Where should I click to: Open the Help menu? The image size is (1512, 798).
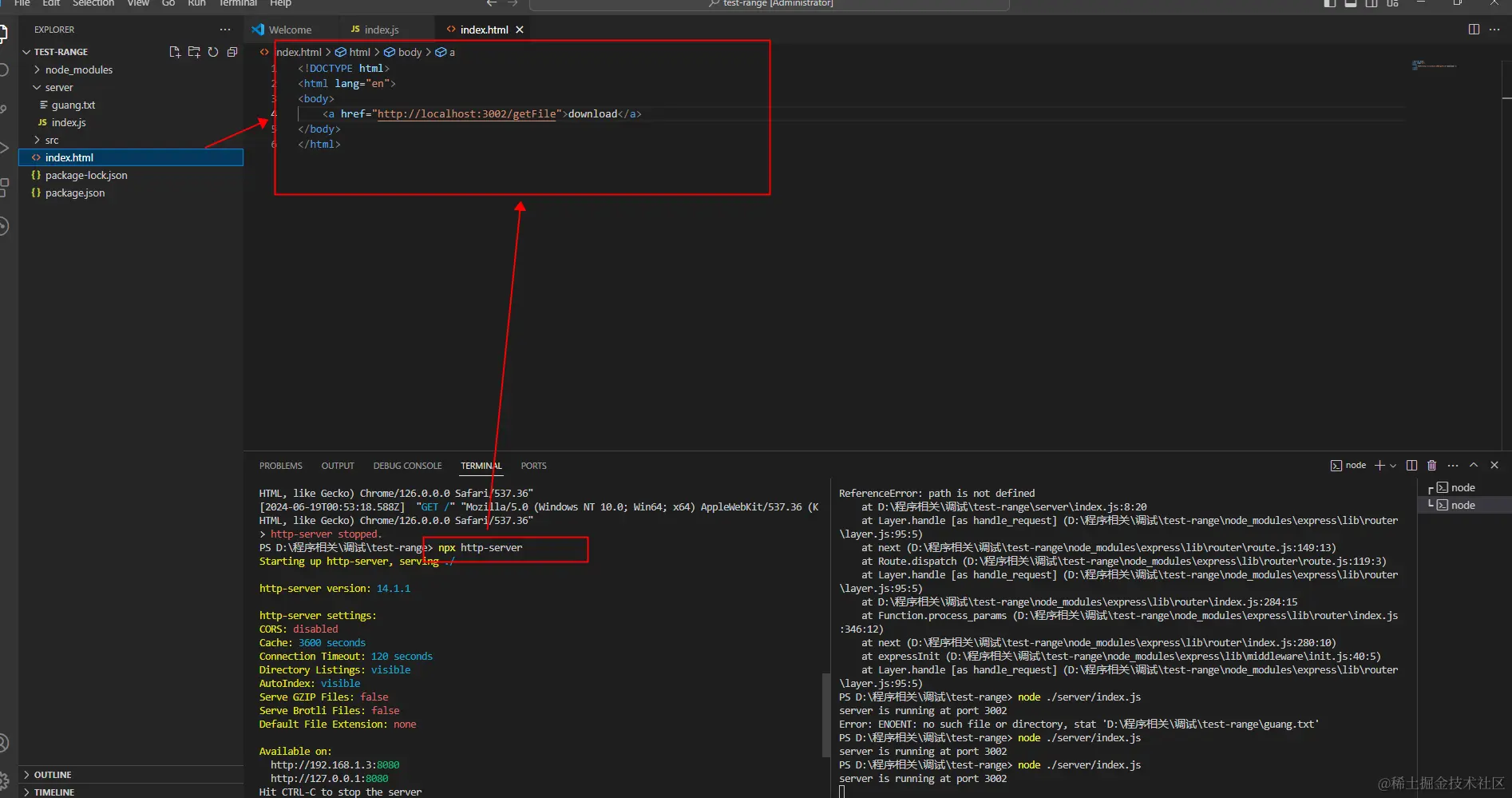tap(280, 3)
